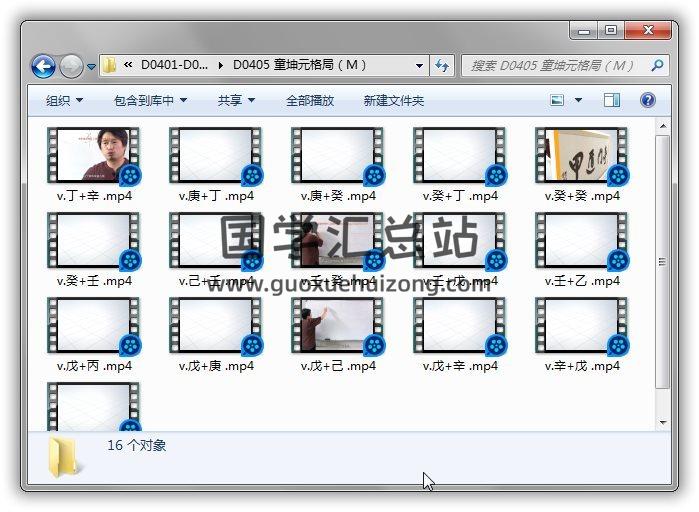Toggle the preview pane button
Viewport: 699px width, 512px height.
pos(612,100)
